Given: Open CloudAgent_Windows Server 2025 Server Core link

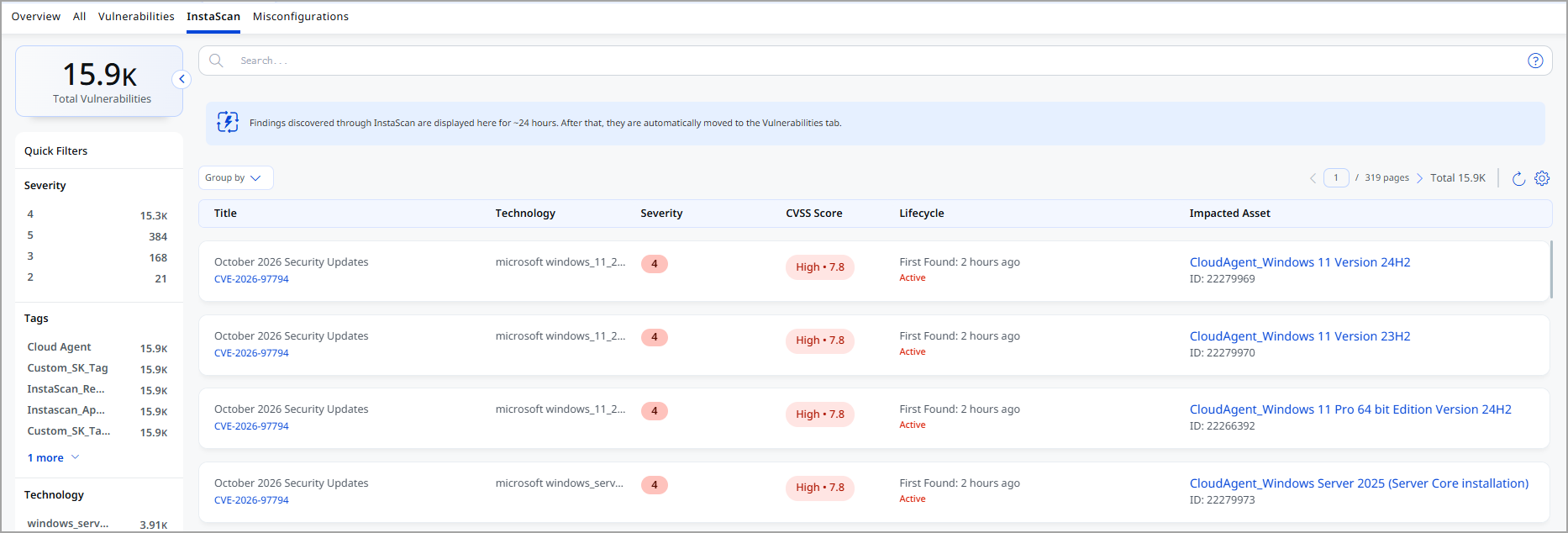Looking at the screenshot, I should [x=1359, y=483].
